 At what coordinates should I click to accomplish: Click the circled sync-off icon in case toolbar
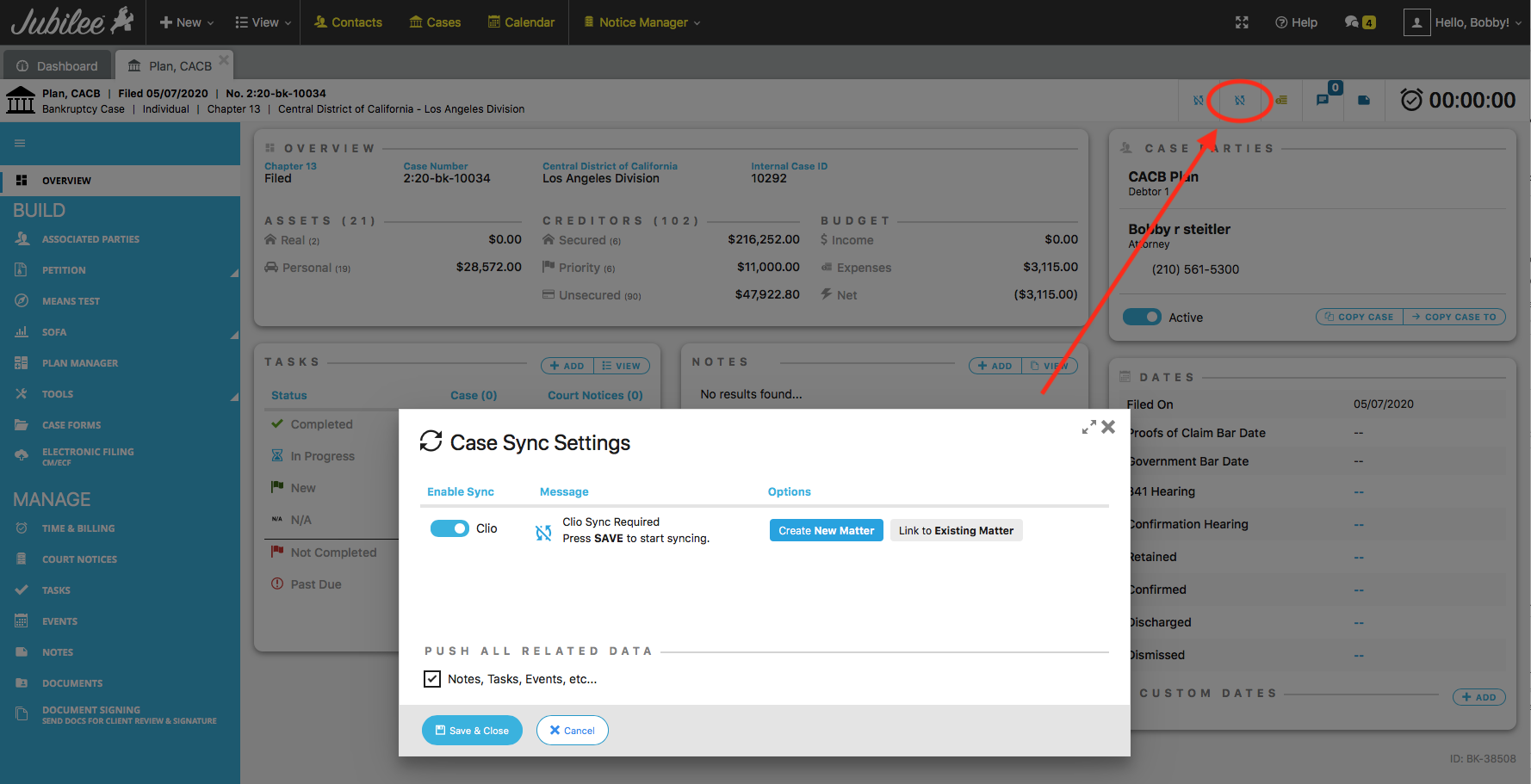[1239, 101]
